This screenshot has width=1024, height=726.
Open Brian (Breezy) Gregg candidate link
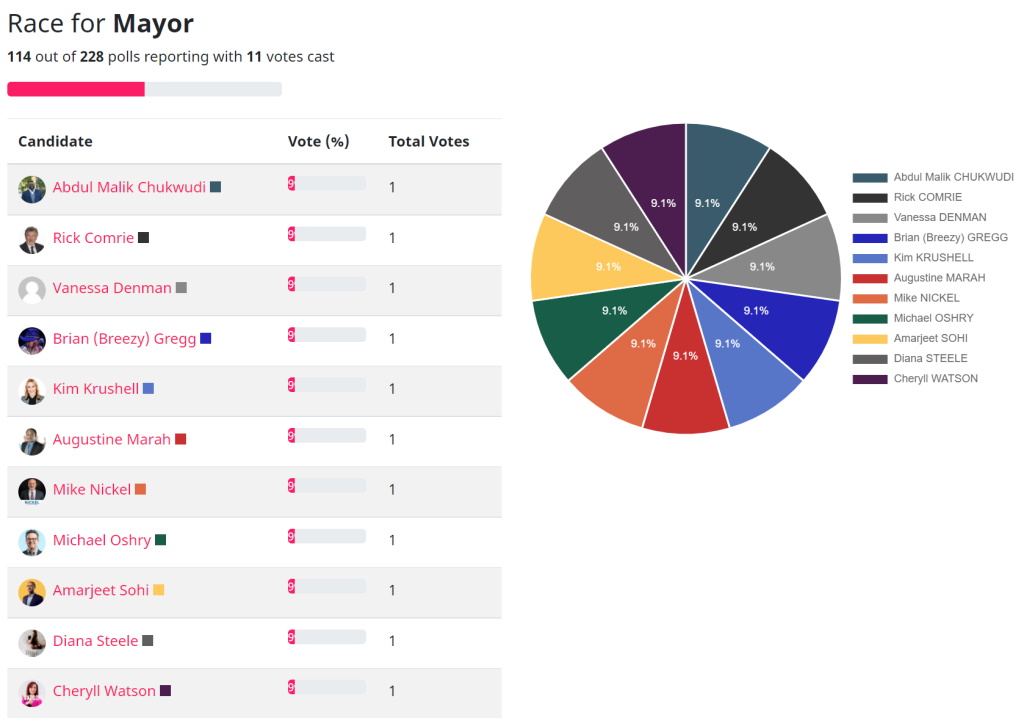(124, 339)
